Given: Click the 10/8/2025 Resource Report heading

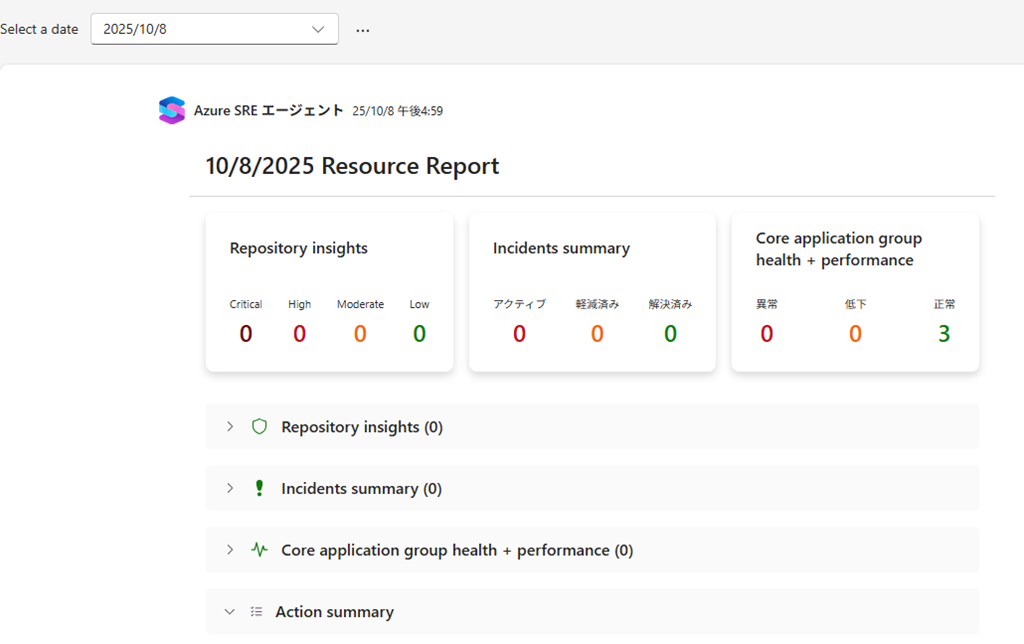Looking at the screenshot, I should pos(352,166).
